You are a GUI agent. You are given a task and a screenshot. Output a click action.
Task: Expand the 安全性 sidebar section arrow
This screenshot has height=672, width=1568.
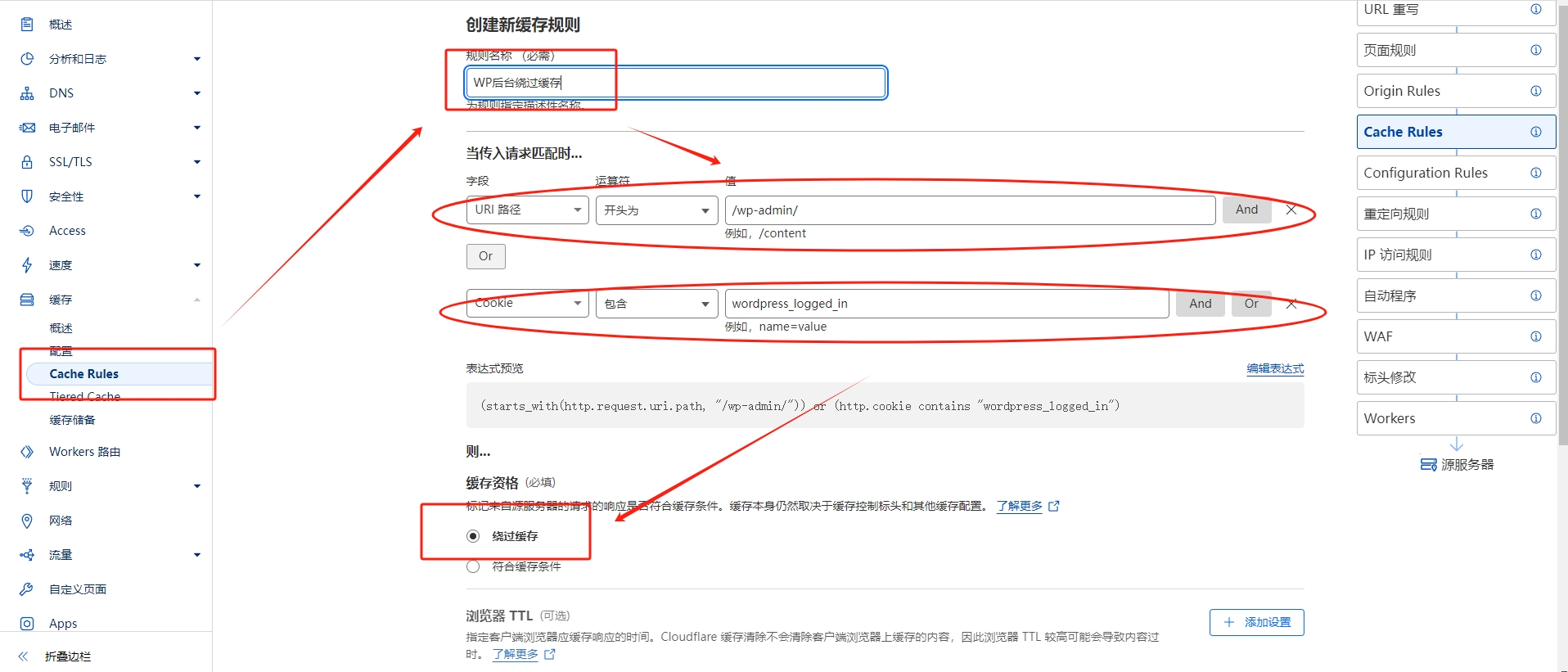click(x=197, y=196)
